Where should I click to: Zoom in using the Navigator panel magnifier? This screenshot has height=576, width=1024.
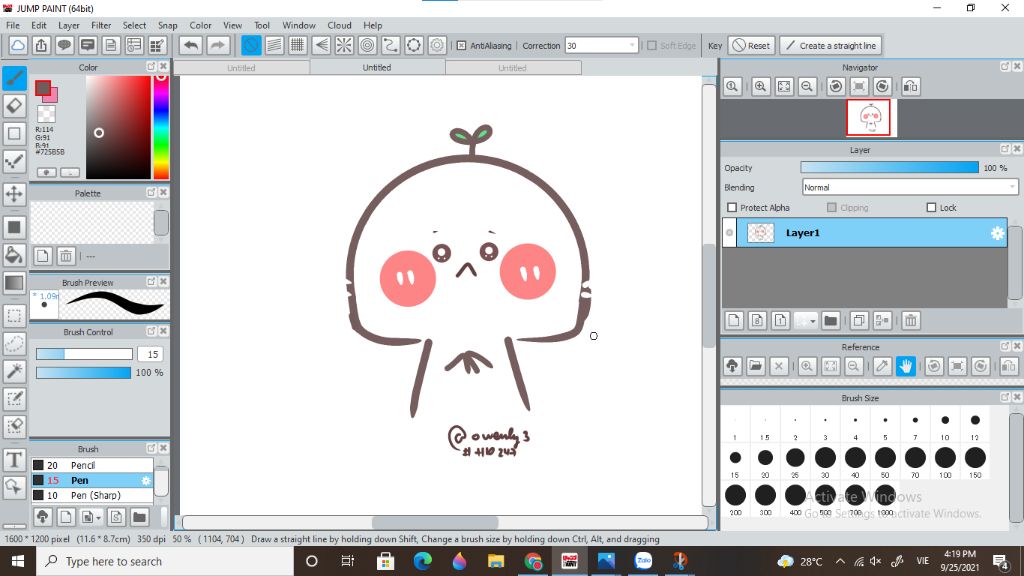click(x=761, y=87)
